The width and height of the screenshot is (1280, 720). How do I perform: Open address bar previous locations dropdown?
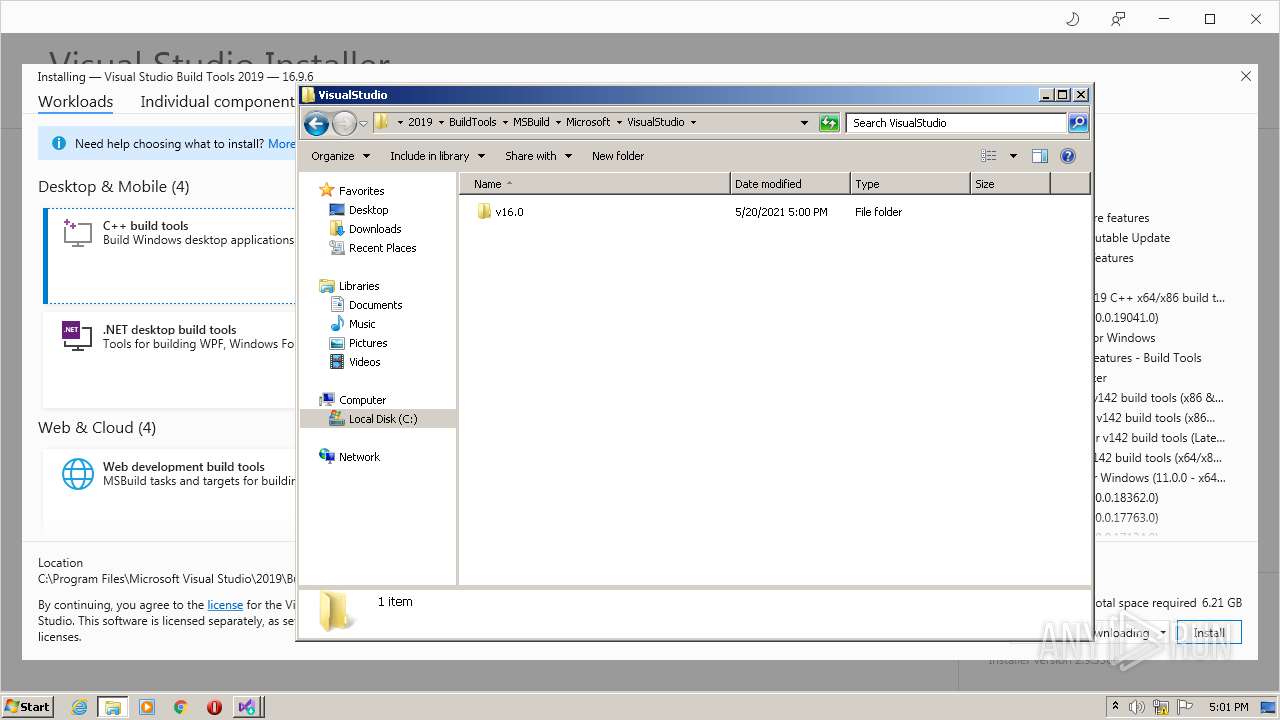click(804, 123)
